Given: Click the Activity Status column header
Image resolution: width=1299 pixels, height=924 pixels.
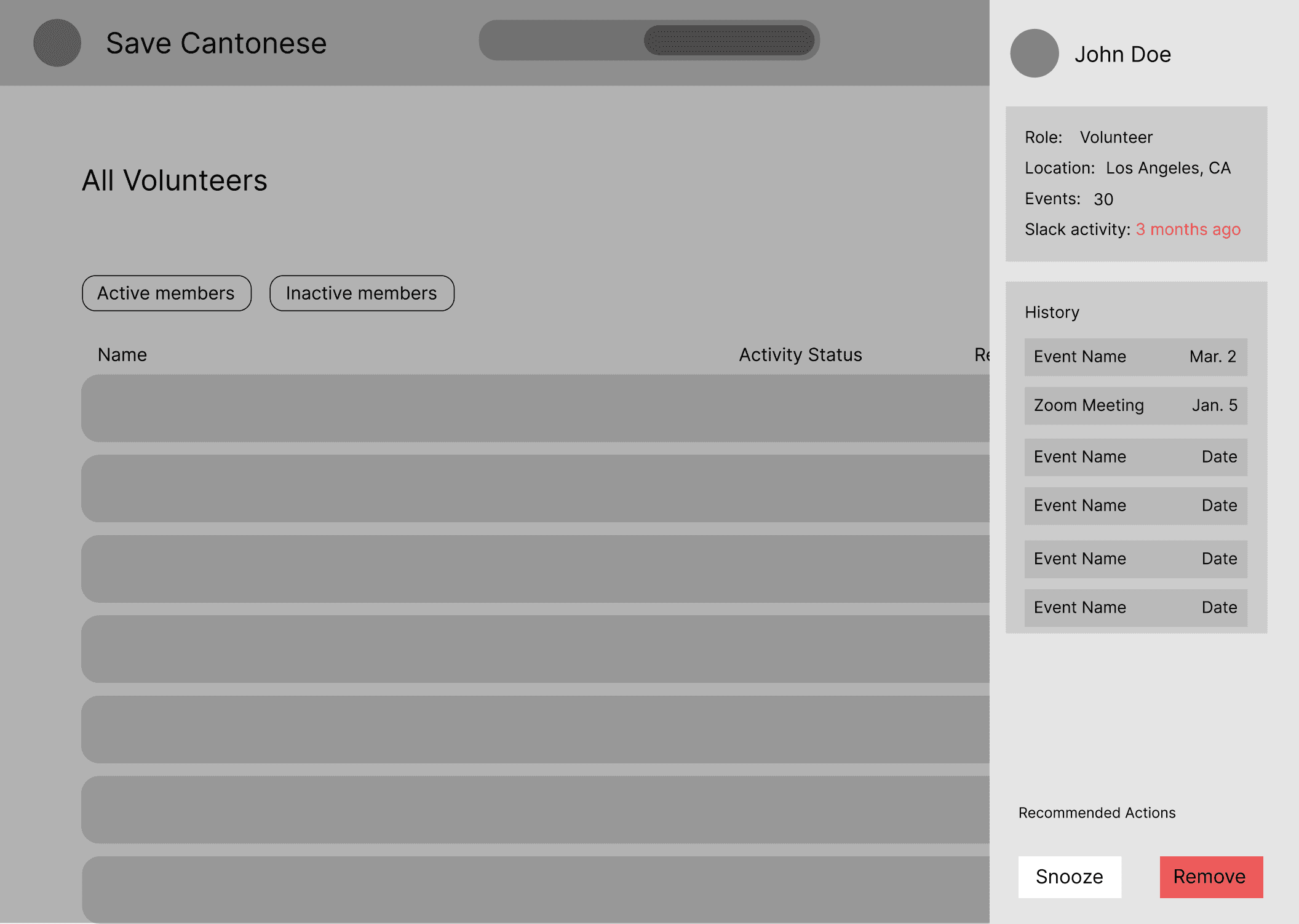Looking at the screenshot, I should point(800,355).
